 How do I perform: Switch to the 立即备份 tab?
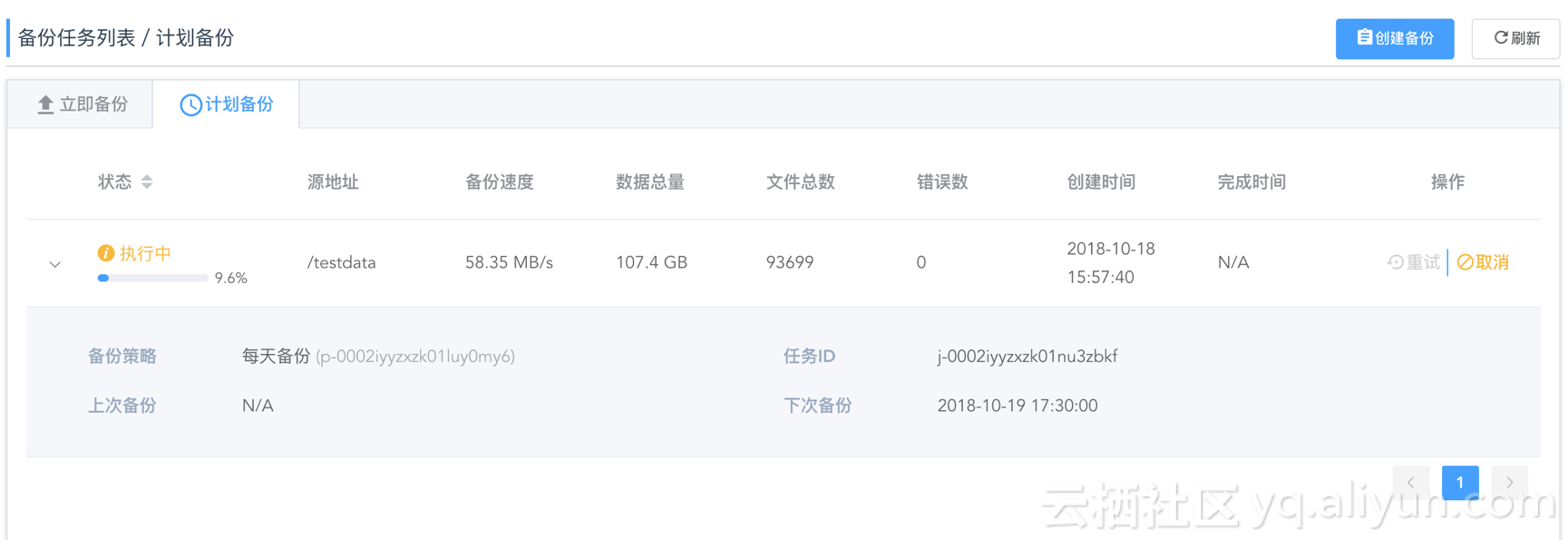coord(82,104)
